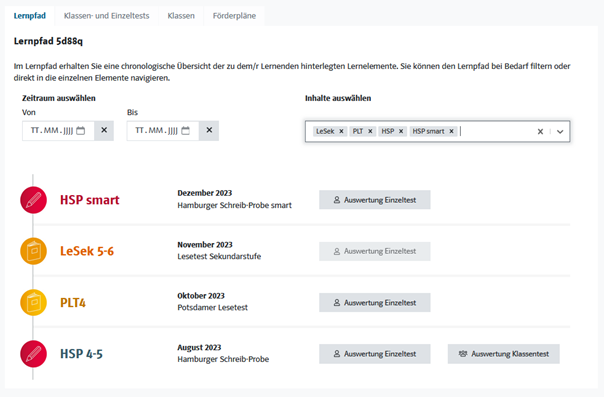
Task: Switch to Klassen- und Einzeltests tab
Action: point(106,16)
